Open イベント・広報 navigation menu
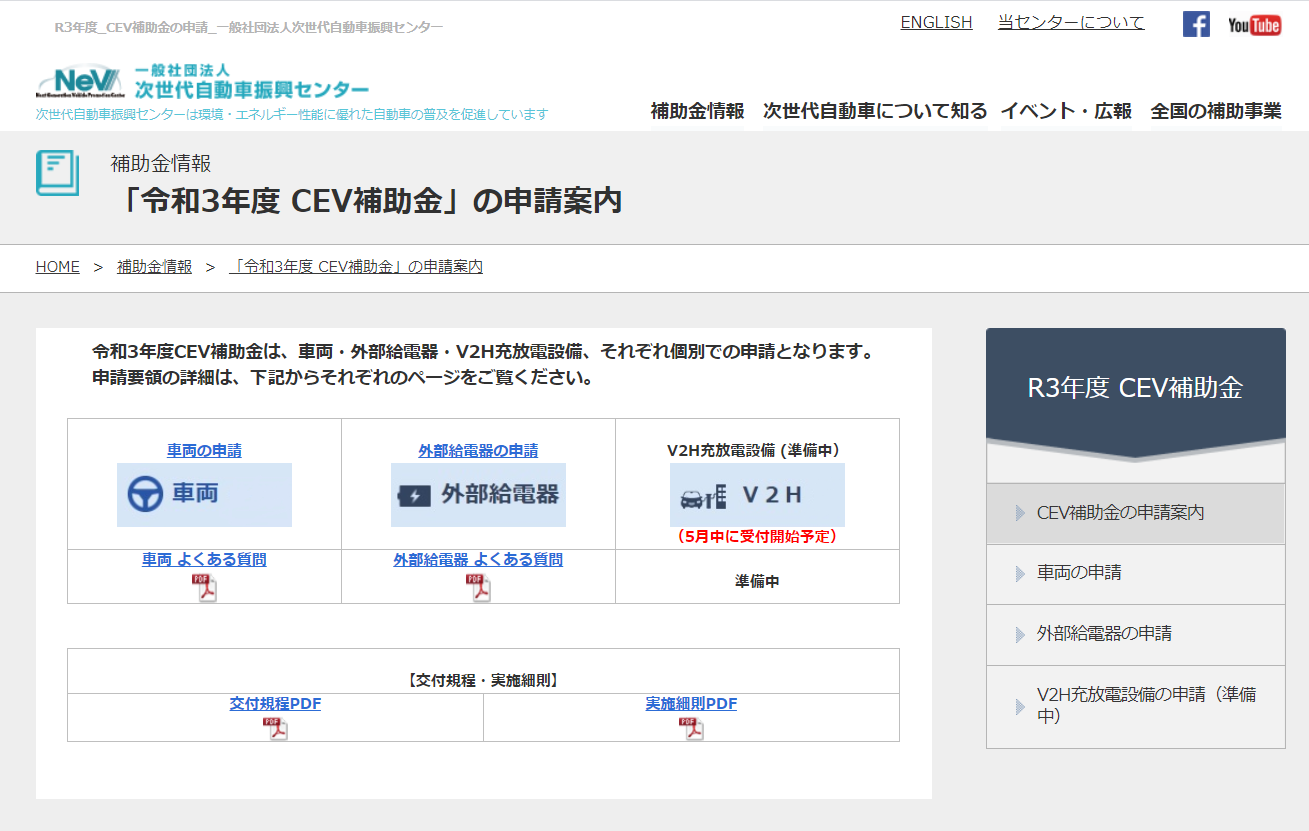The image size is (1309, 831). click(1066, 111)
